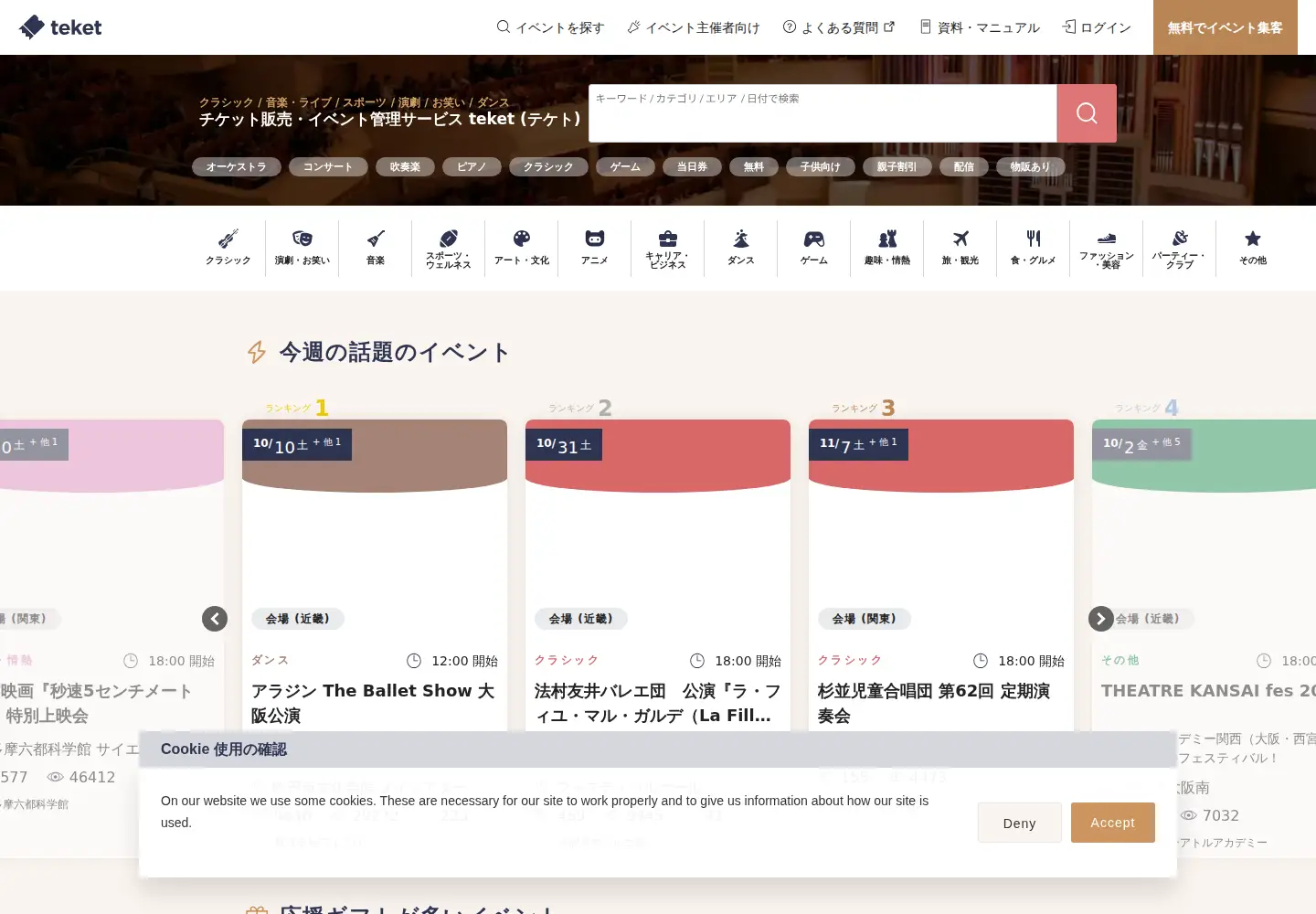Open the 趣味・情熱 category icon
Viewport: 1316px width, 914px height.
[887, 248]
